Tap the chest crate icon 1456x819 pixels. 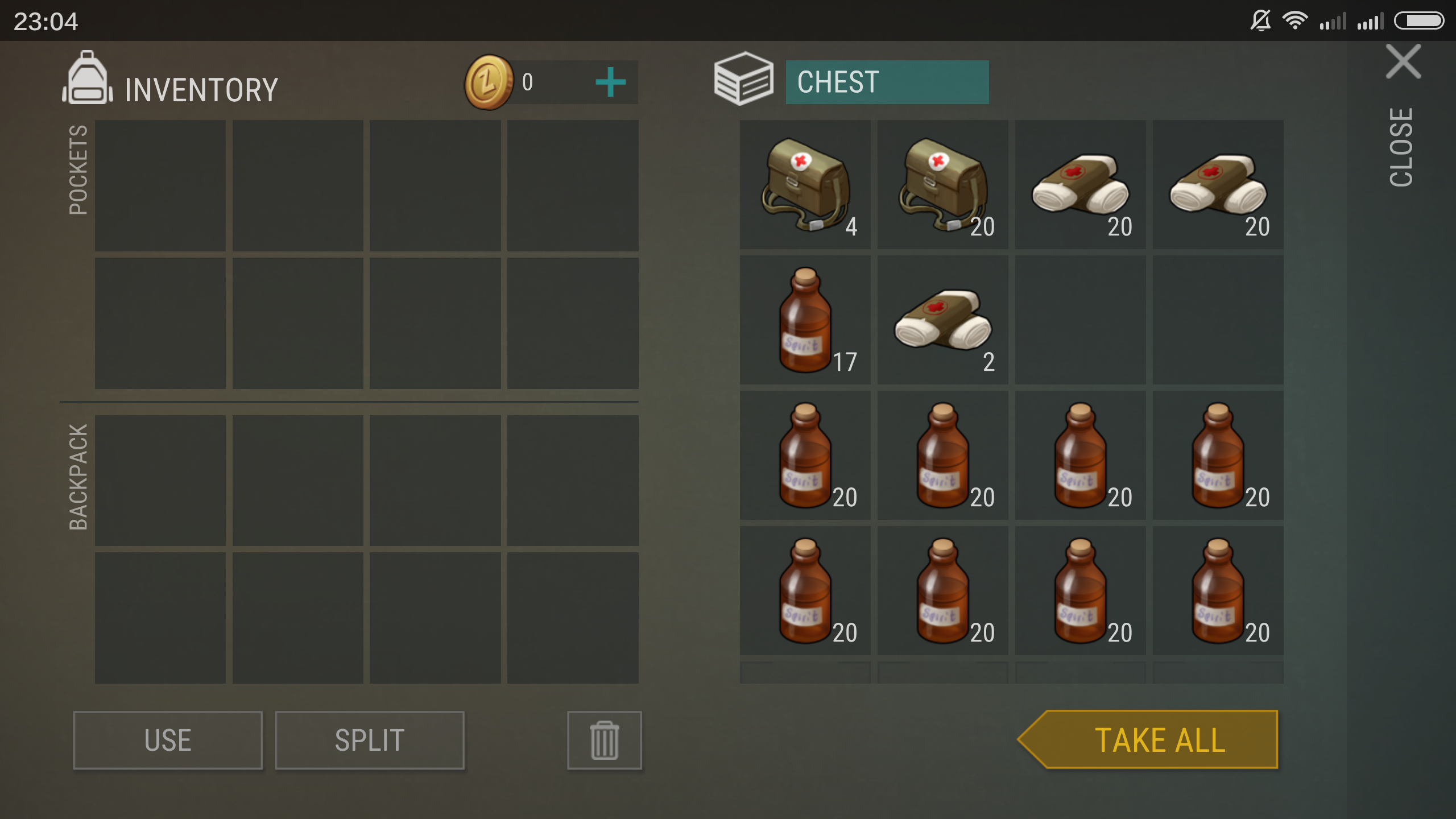[x=743, y=78]
